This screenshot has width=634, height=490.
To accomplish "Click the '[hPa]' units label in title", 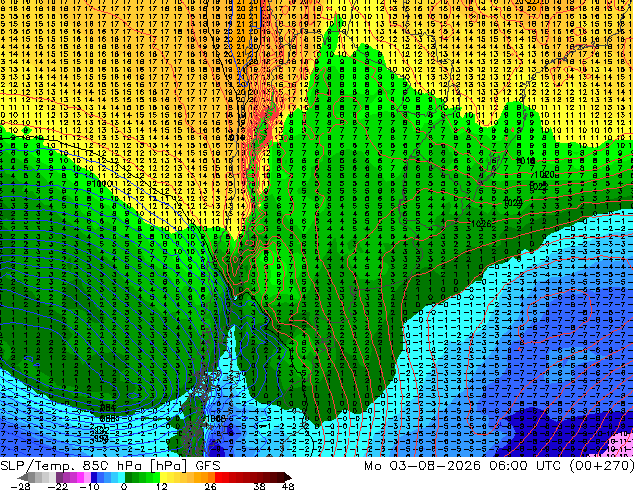I will click(169, 466).
